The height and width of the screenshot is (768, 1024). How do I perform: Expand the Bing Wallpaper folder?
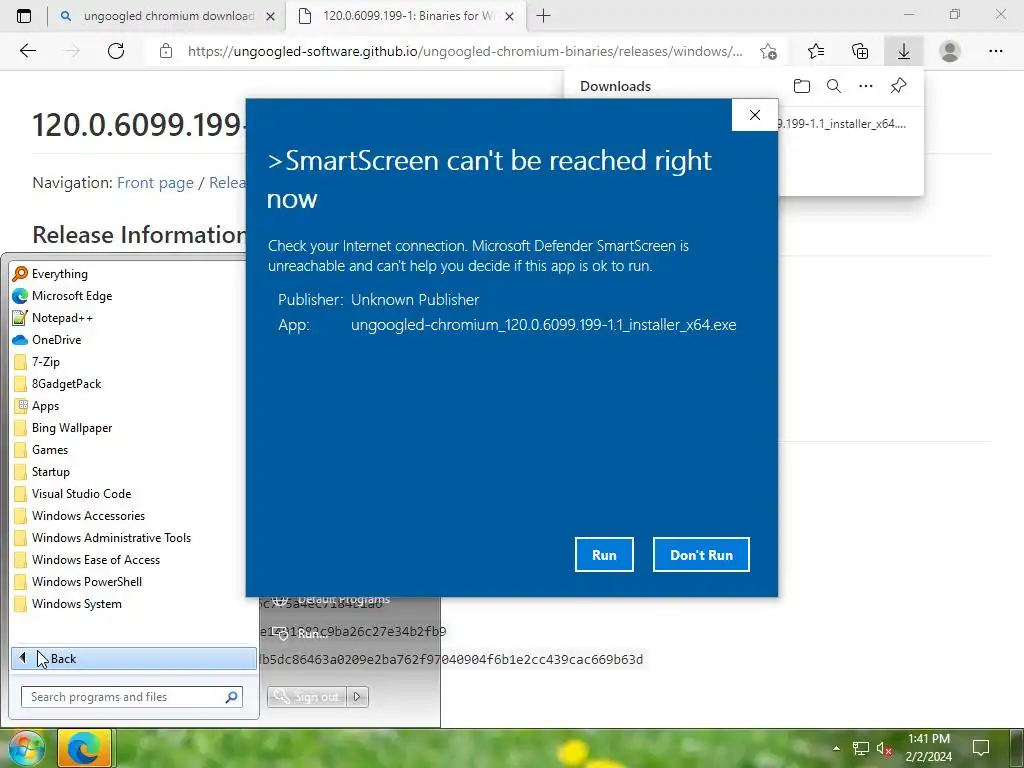tap(133, 428)
